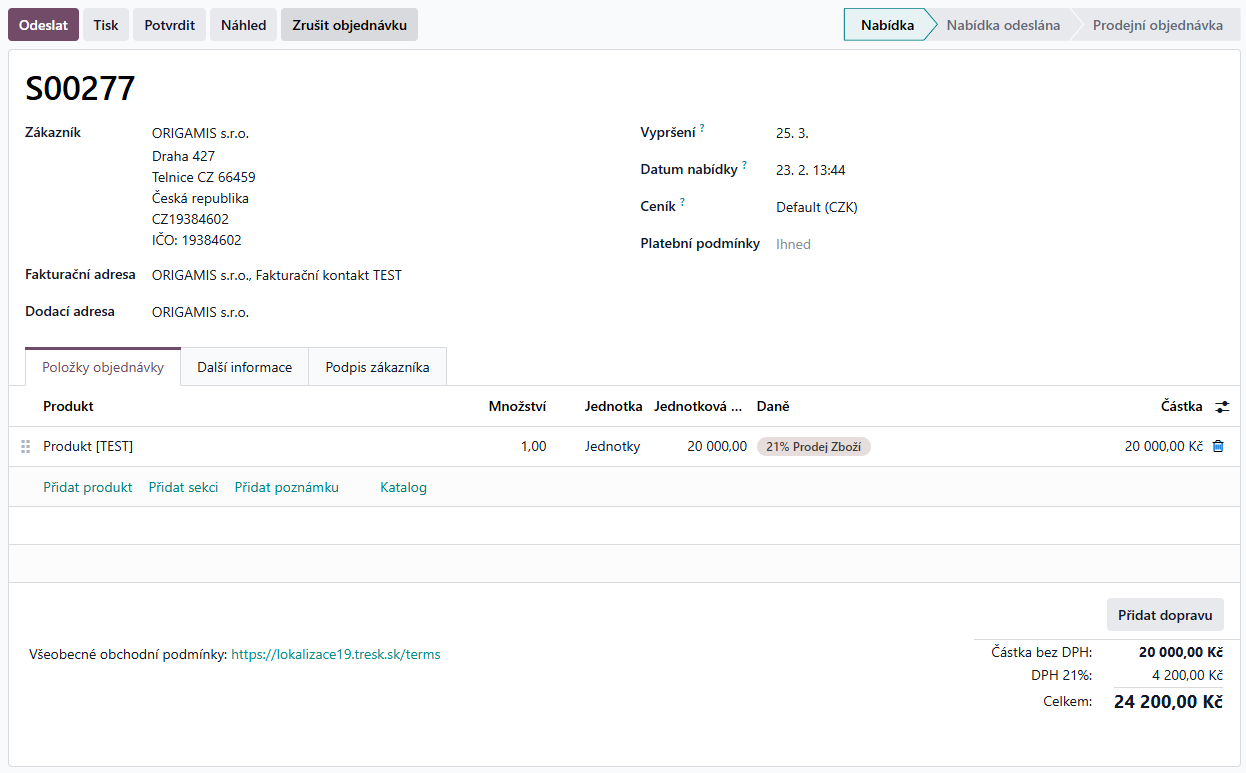Switch to Další informace tab
1246x773 pixels.
(x=244, y=367)
